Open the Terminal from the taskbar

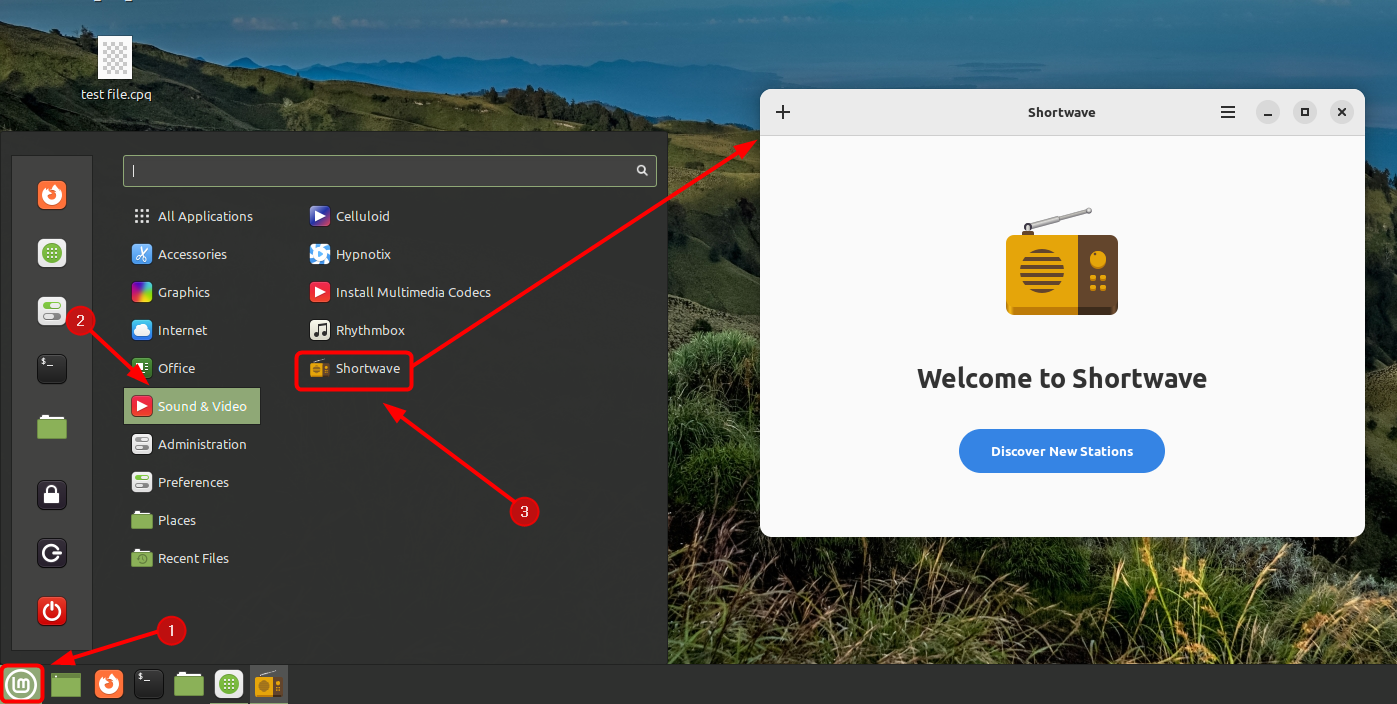(x=149, y=684)
